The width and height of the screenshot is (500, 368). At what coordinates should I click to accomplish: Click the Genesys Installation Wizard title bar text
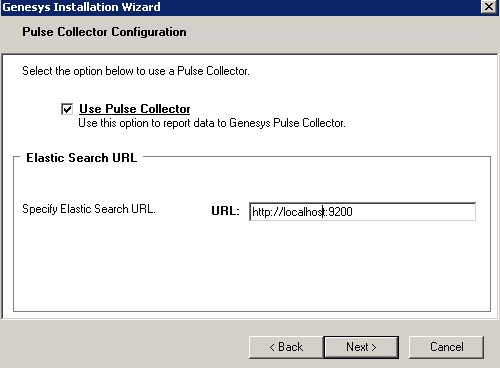coord(81,7)
